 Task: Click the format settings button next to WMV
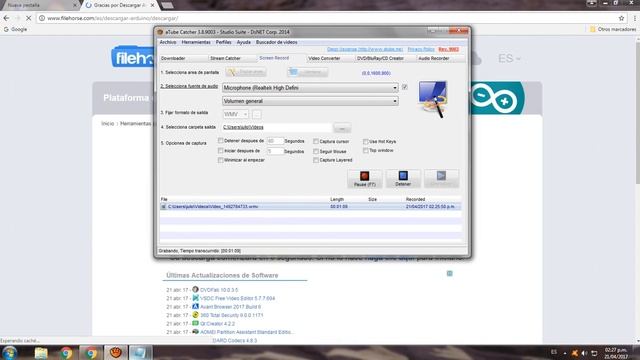(256, 114)
